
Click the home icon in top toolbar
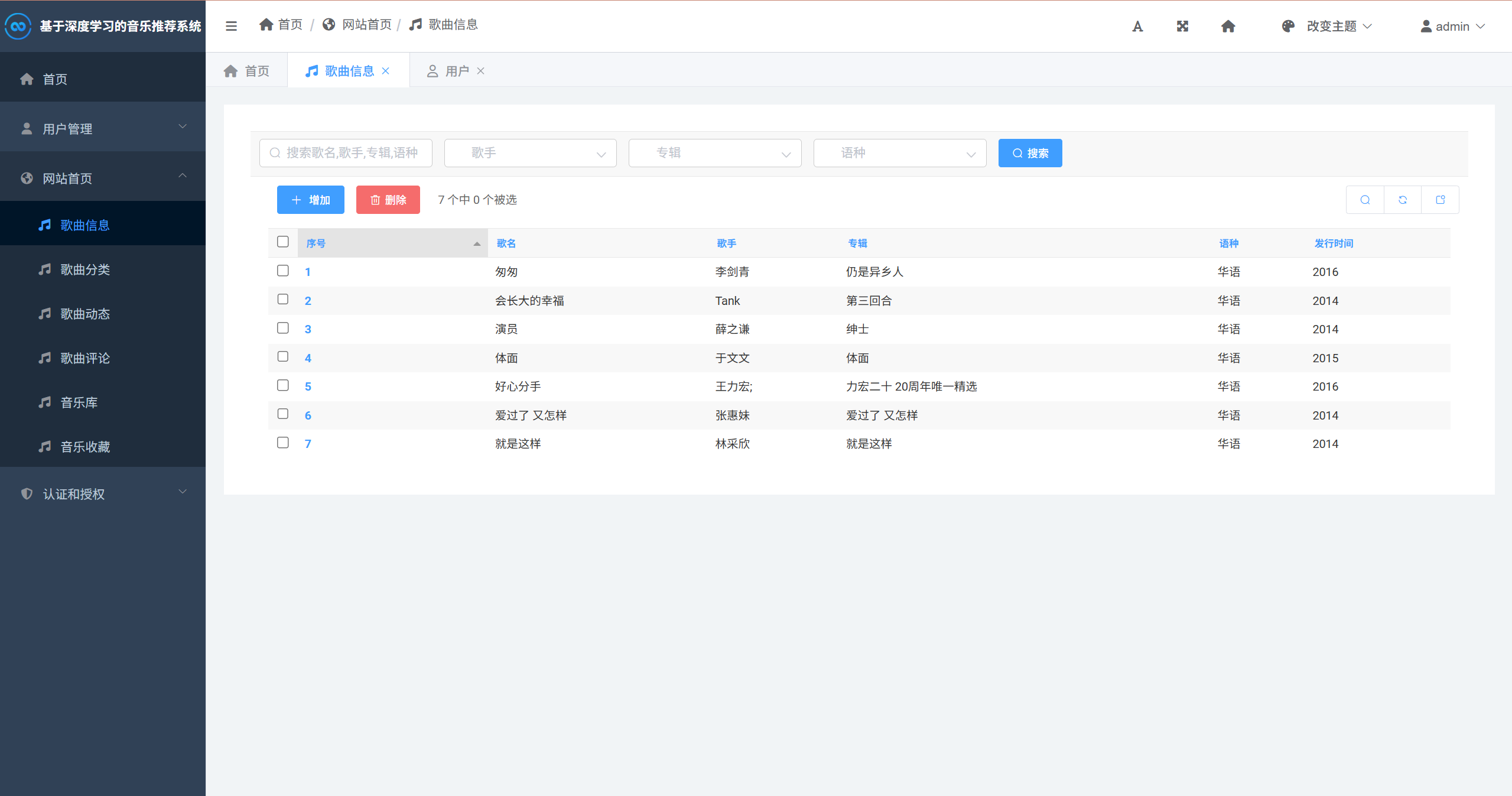click(1228, 27)
